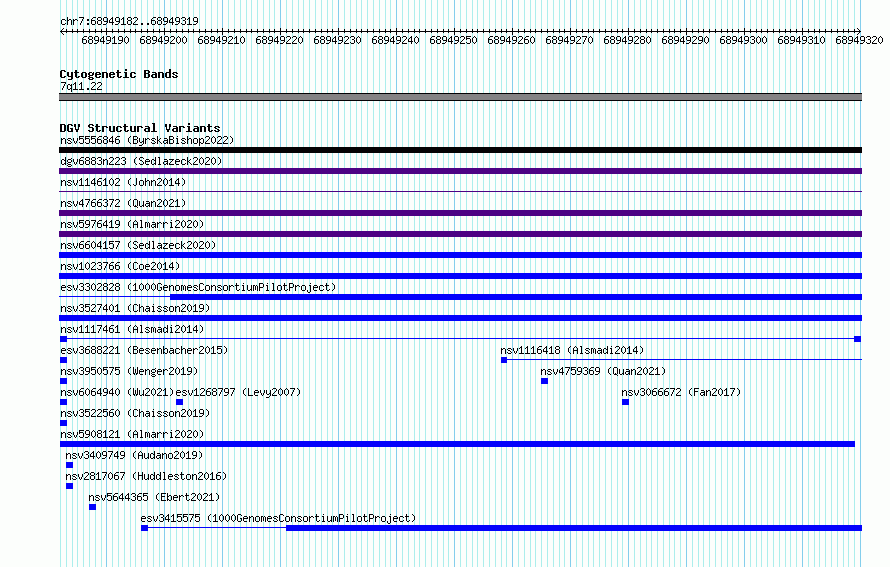The image size is (890, 567).
Task: Open nsv3527401 (Chaisson2019) label
Action: (135, 308)
